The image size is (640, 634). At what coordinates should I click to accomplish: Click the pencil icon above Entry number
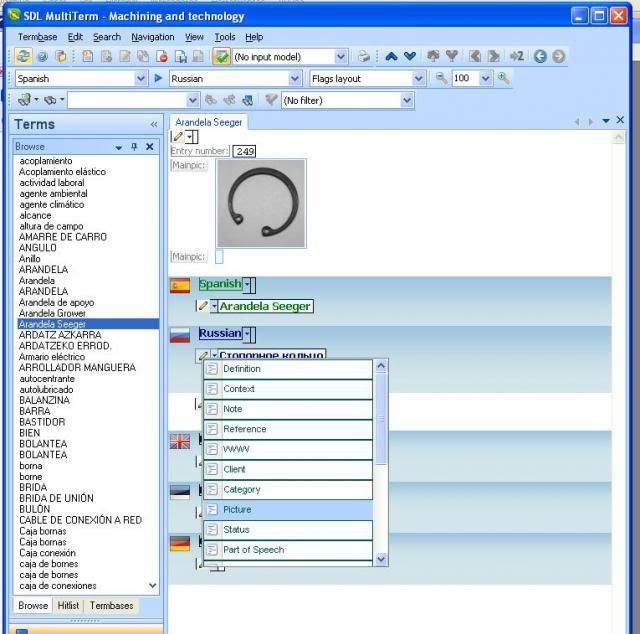[178, 137]
